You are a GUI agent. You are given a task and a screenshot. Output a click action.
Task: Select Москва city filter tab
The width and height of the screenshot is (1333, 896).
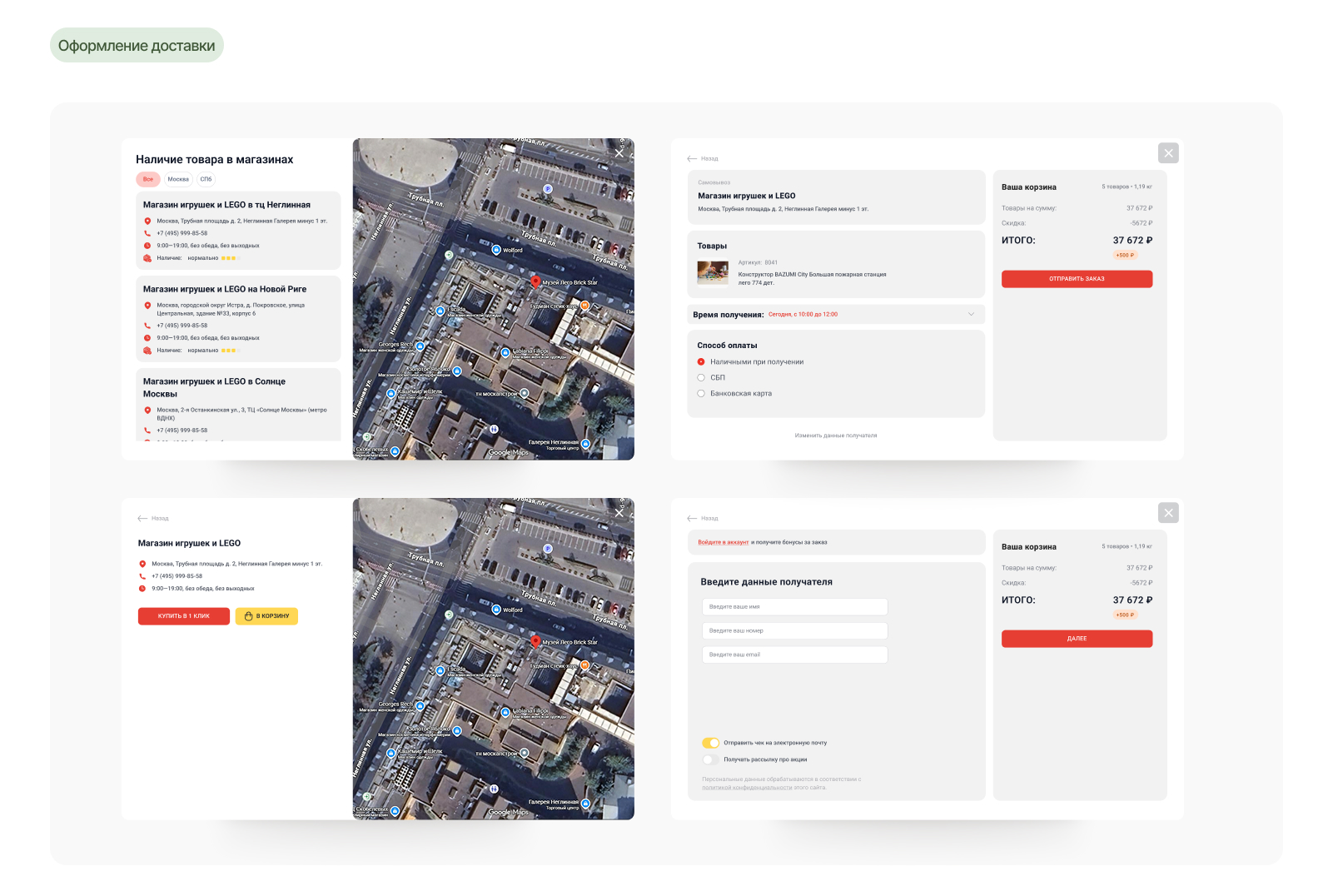coord(178,179)
